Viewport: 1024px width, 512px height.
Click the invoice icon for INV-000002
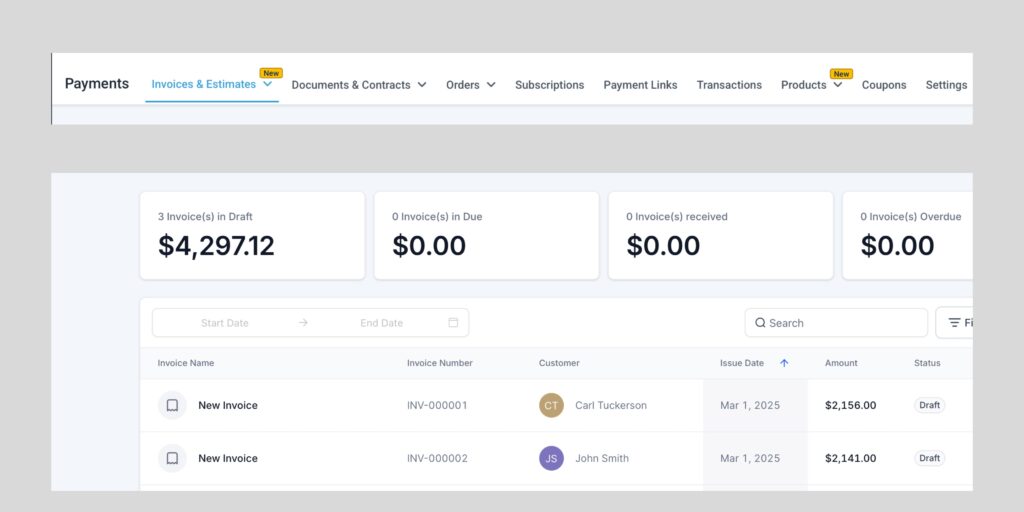[172, 458]
